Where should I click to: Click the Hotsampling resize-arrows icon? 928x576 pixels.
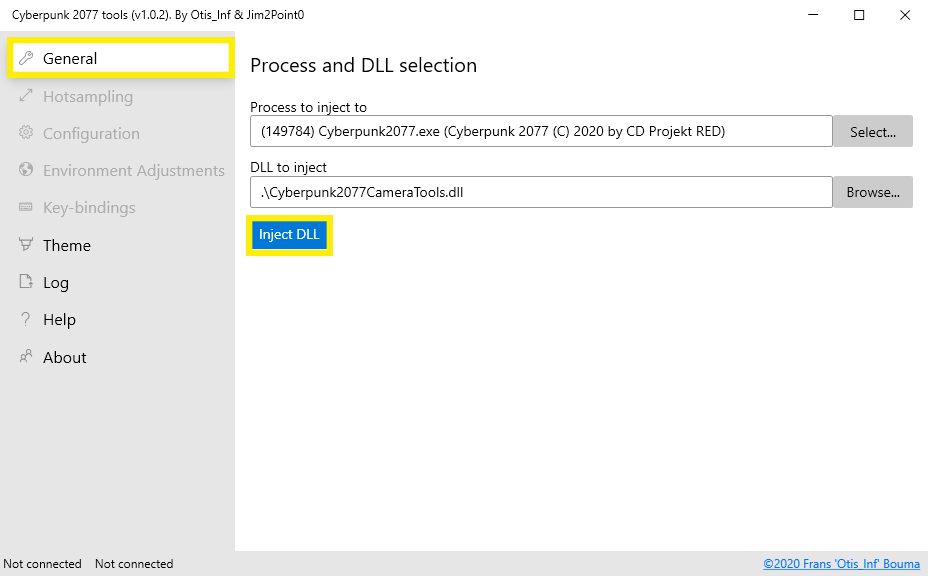26,97
